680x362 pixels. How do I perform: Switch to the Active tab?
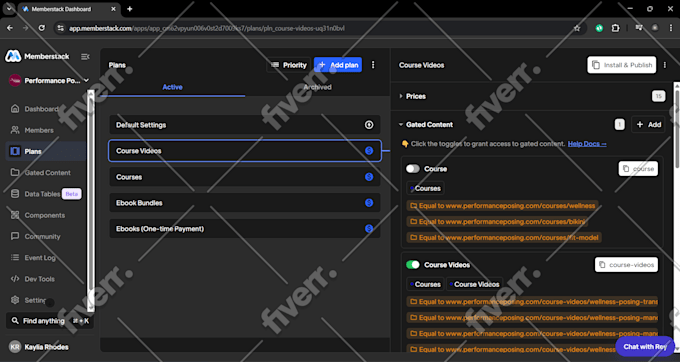coord(172,87)
